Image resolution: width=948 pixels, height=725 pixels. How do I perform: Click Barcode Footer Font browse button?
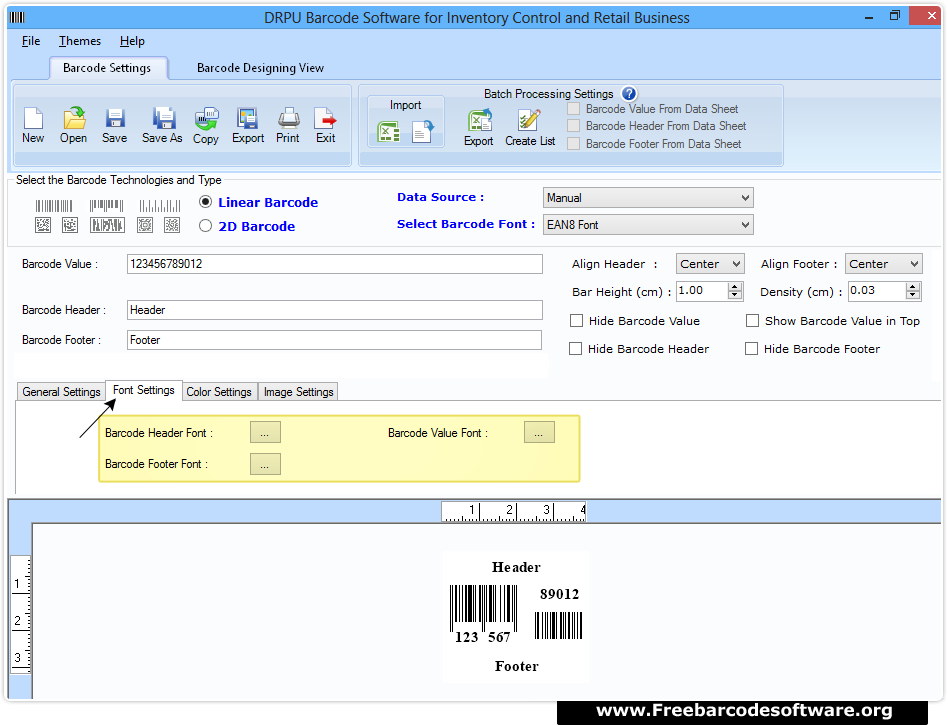tap(265, 464)
